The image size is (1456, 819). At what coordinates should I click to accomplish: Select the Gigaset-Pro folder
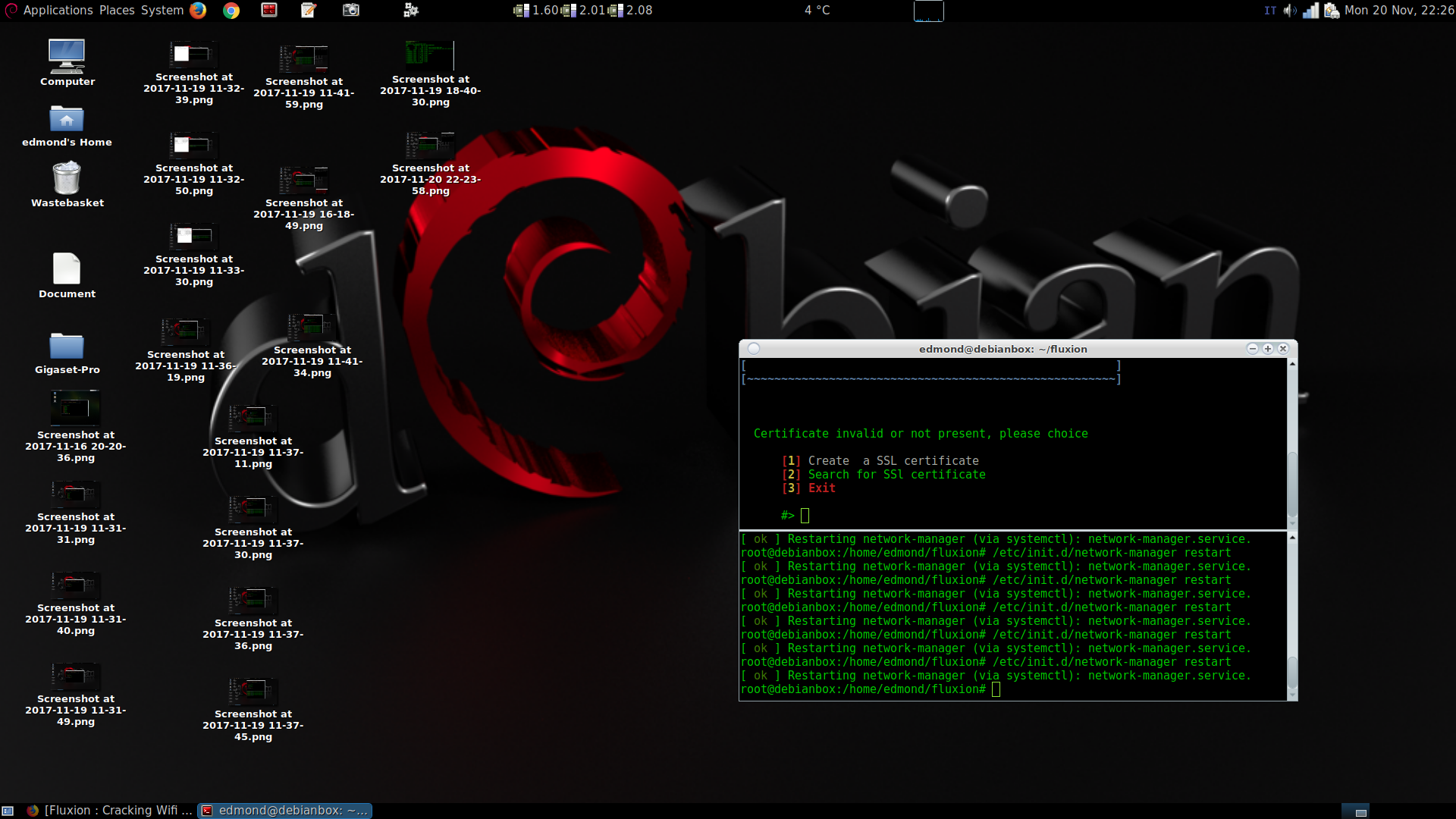point(67,346)
